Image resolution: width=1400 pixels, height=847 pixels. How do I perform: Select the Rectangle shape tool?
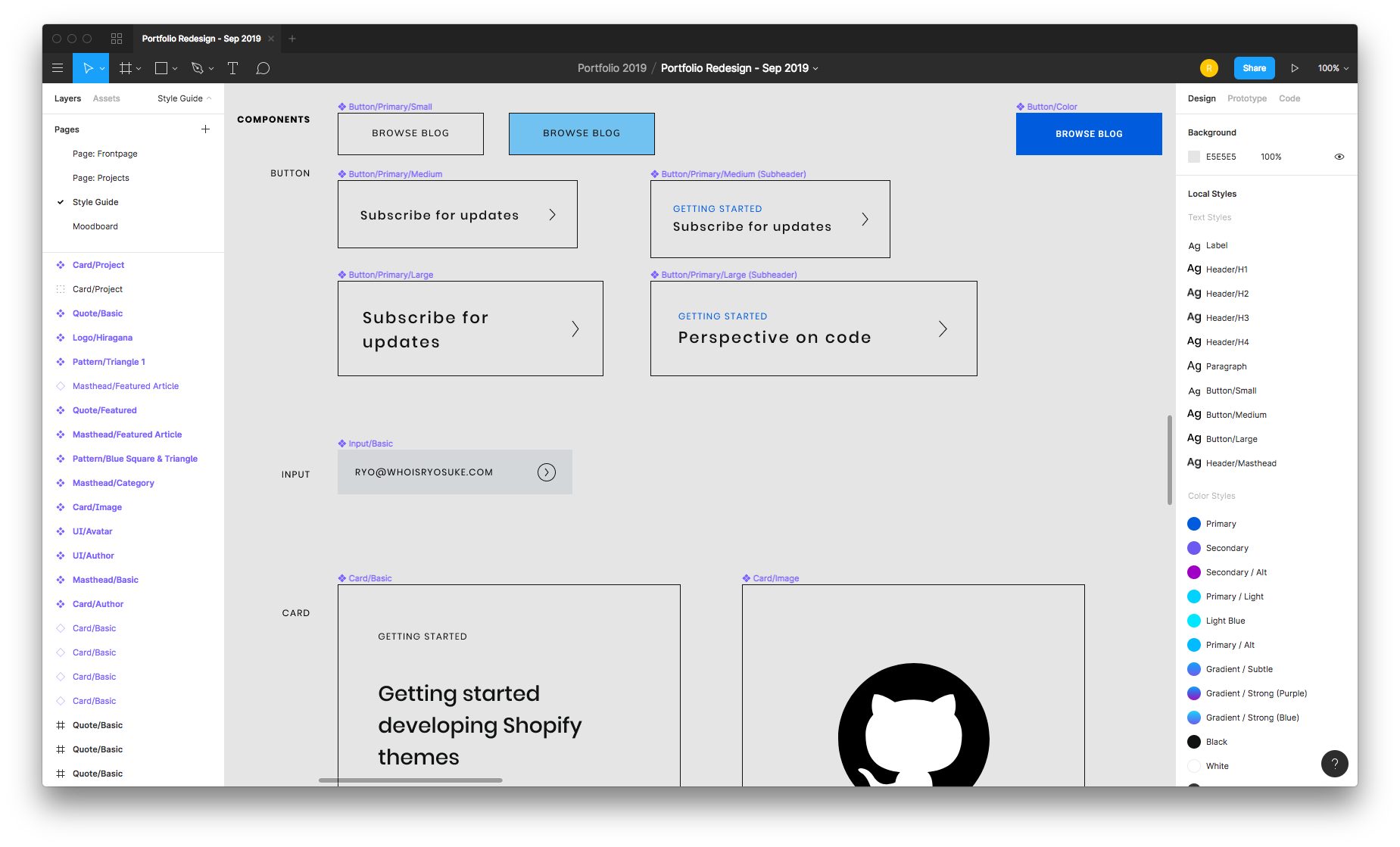[161, 68]
